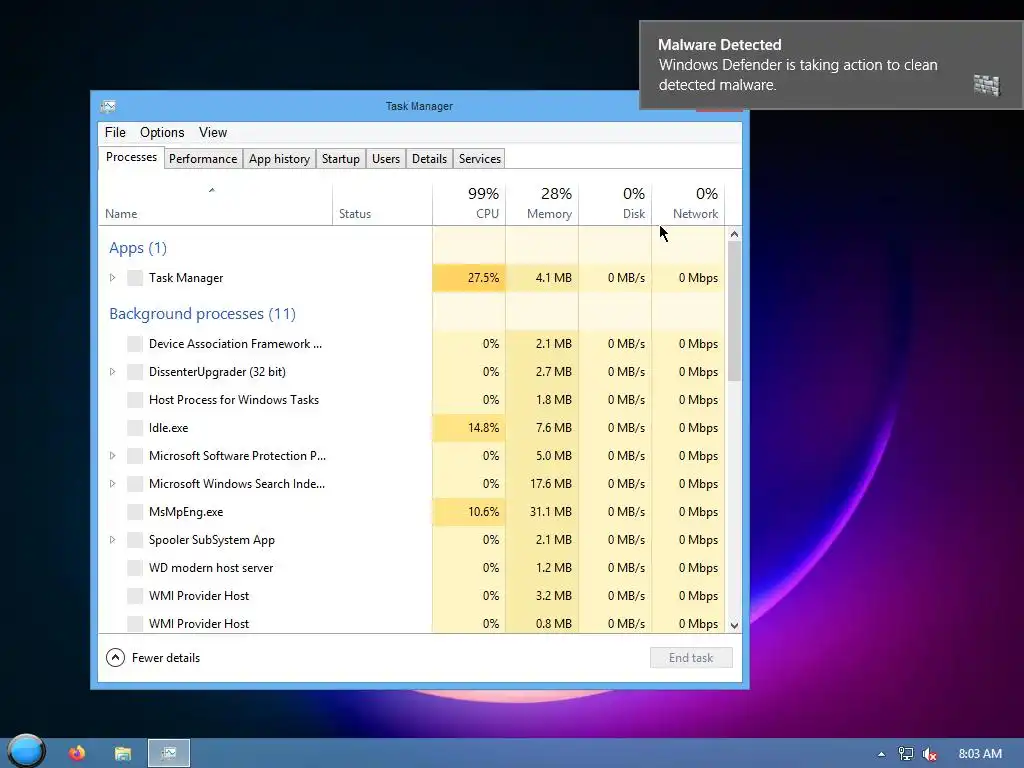The image size is (1024, 768).
Task: Click the Host Process for Windows Tasks icon
Action: click(x=135, y=400)
